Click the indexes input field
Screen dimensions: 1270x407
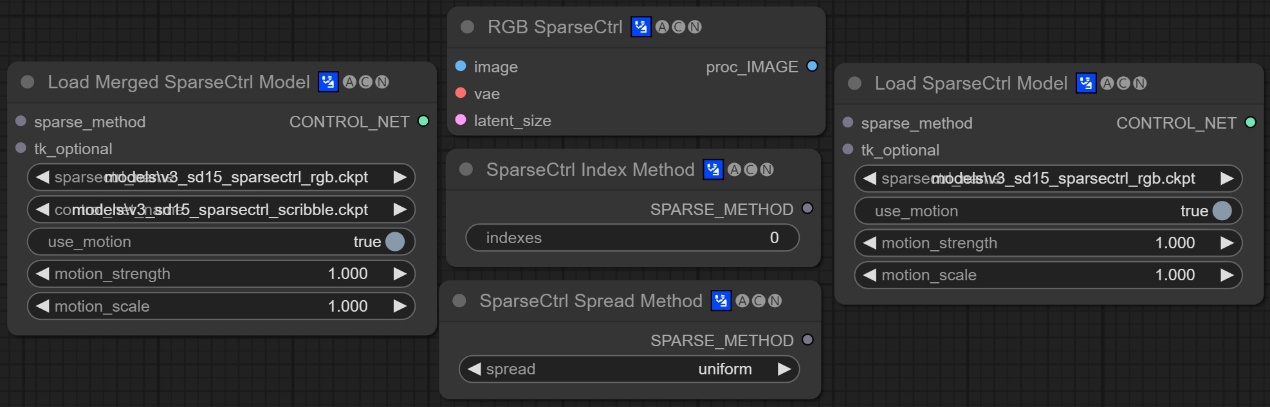click(632, 238)
